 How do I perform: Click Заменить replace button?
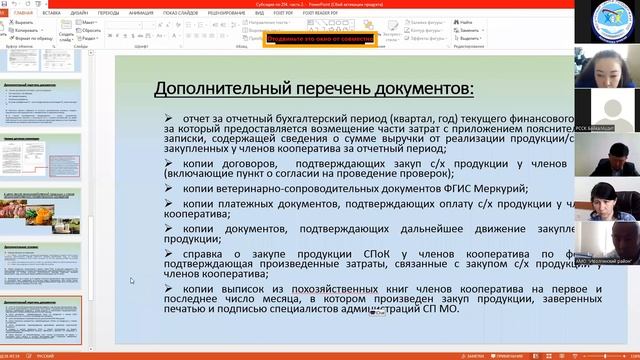[x=469, y=30]
